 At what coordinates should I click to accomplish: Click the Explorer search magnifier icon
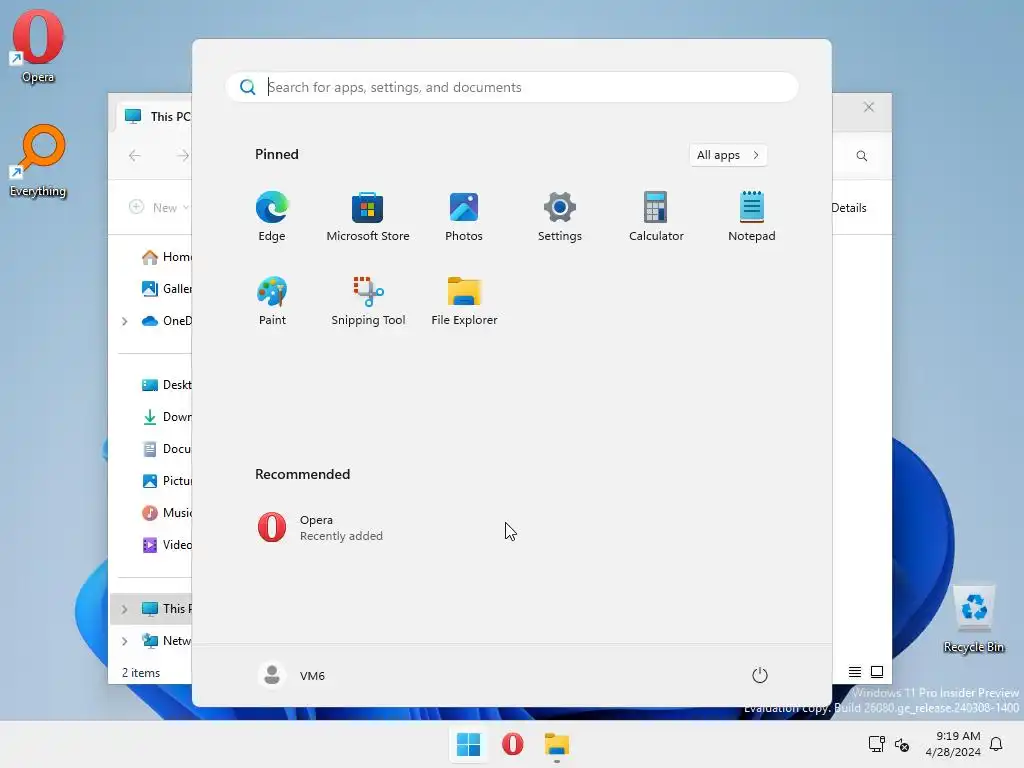(x=861, y=155)
